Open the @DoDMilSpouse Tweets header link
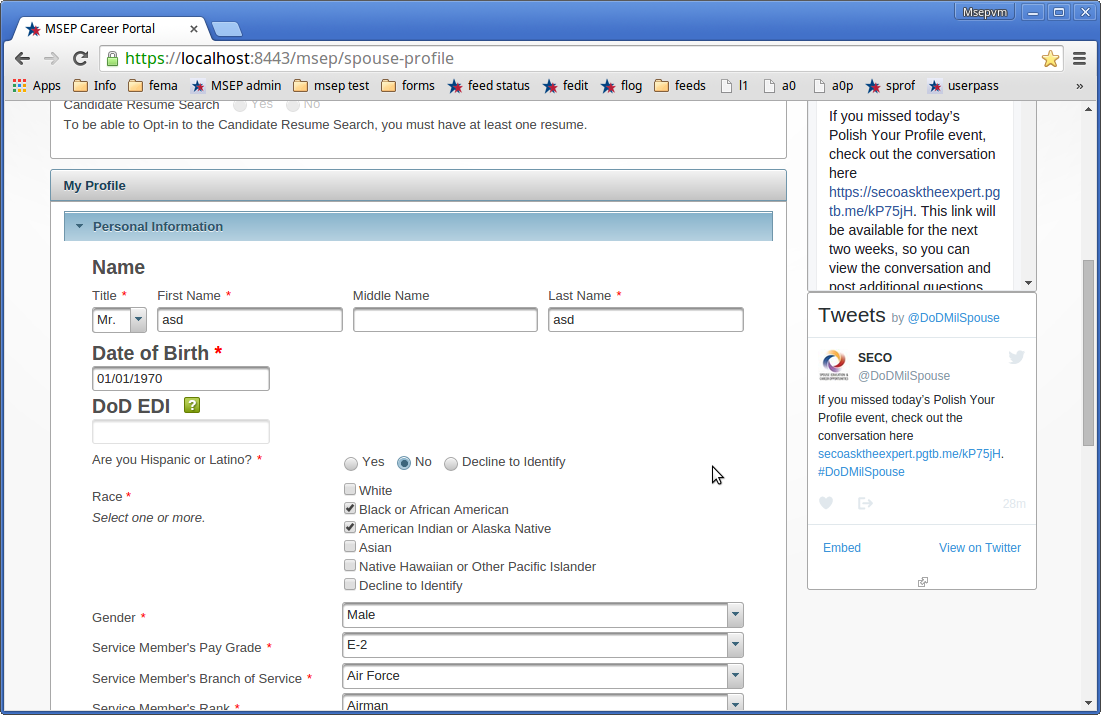This screenshot has width=1101, height=715. [954, 317]
